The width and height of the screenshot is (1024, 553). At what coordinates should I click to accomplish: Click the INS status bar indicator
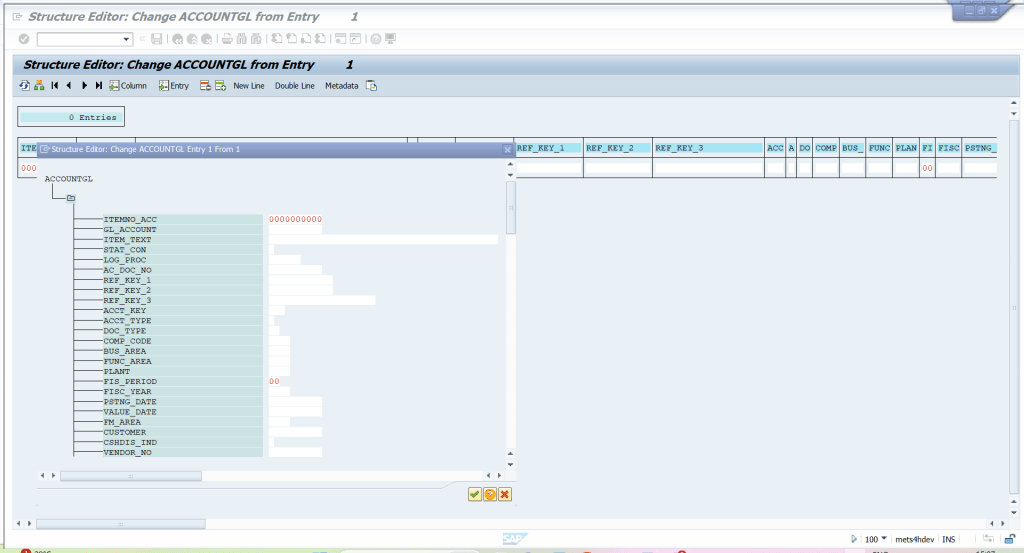click(949, 539)
